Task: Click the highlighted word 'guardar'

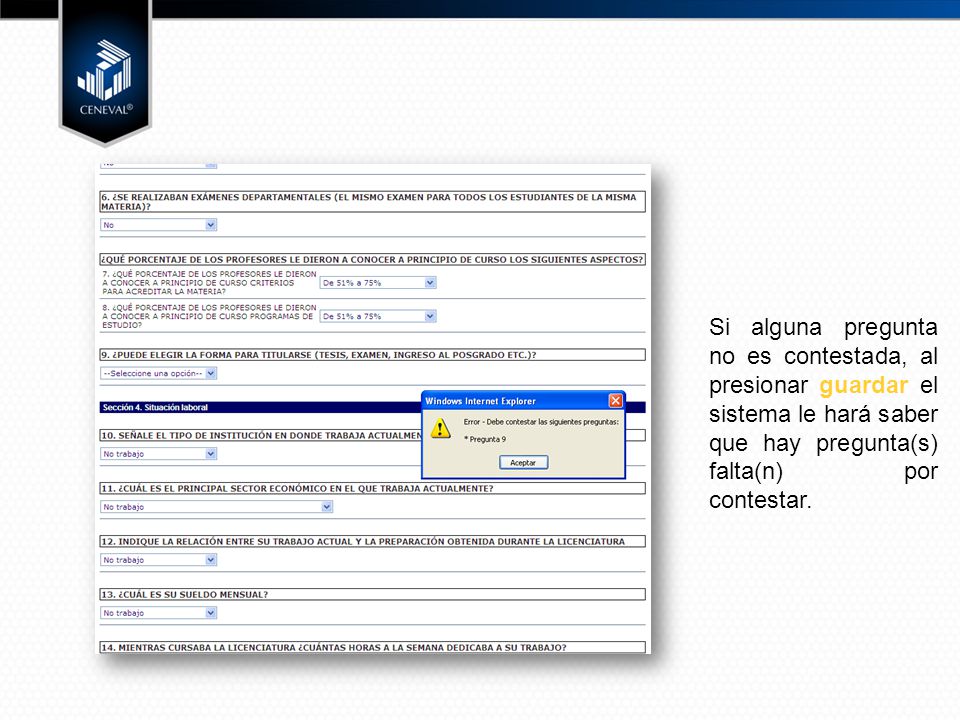Action: tap(863, 386)
